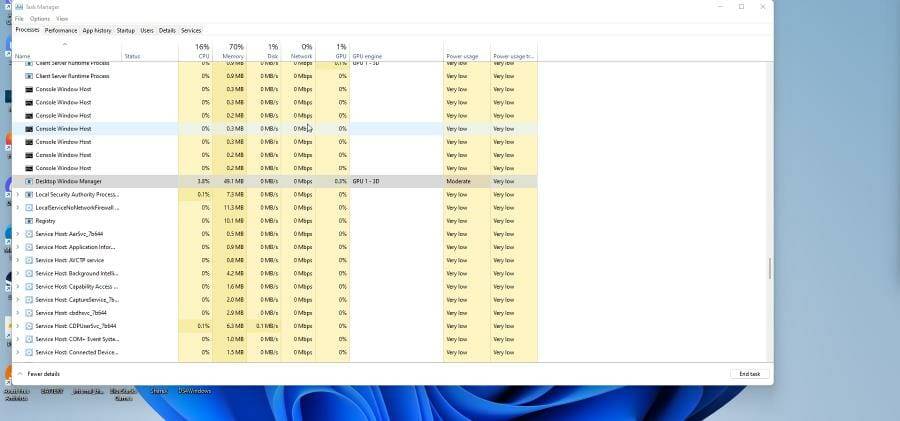Switch to the Startup tab
Screen dimensions: 900x421
(x=126, y=30)
